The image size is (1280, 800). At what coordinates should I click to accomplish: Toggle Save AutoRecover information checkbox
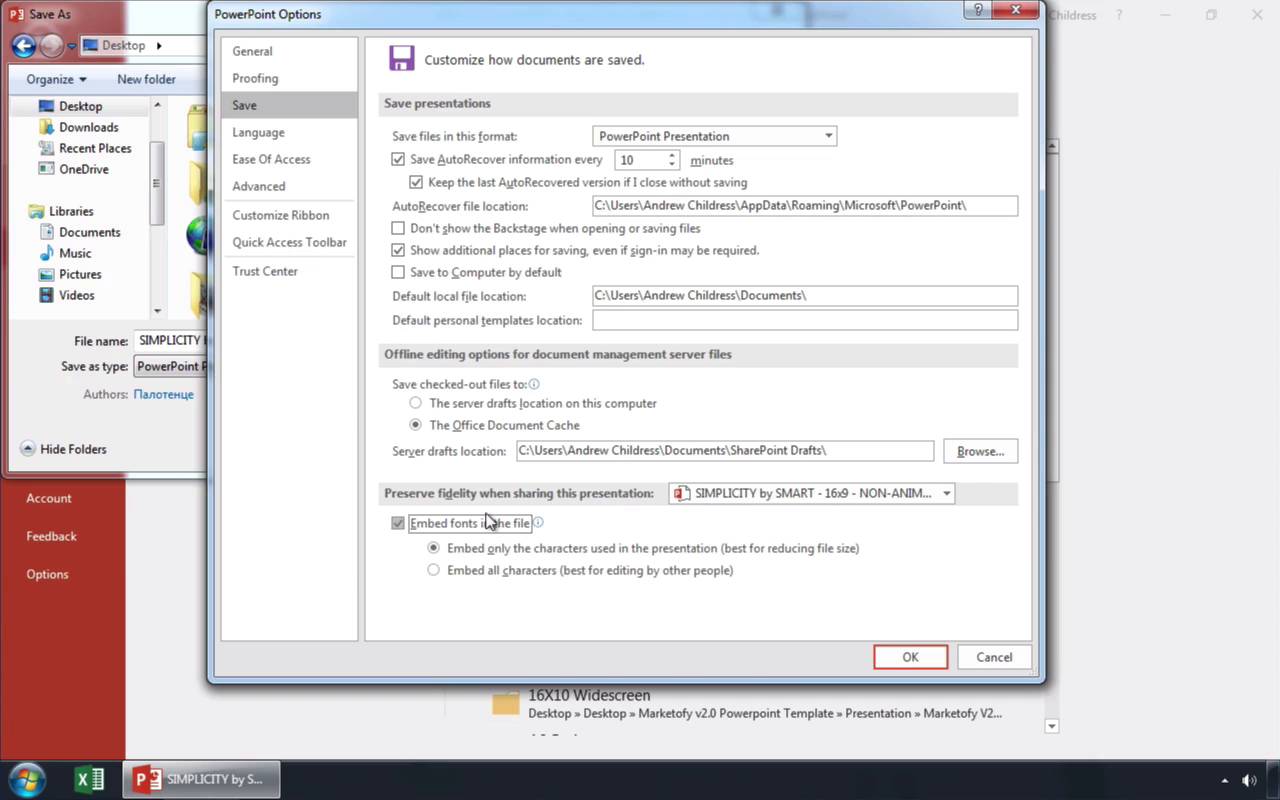pyautogui.click(x=398, y=159)
